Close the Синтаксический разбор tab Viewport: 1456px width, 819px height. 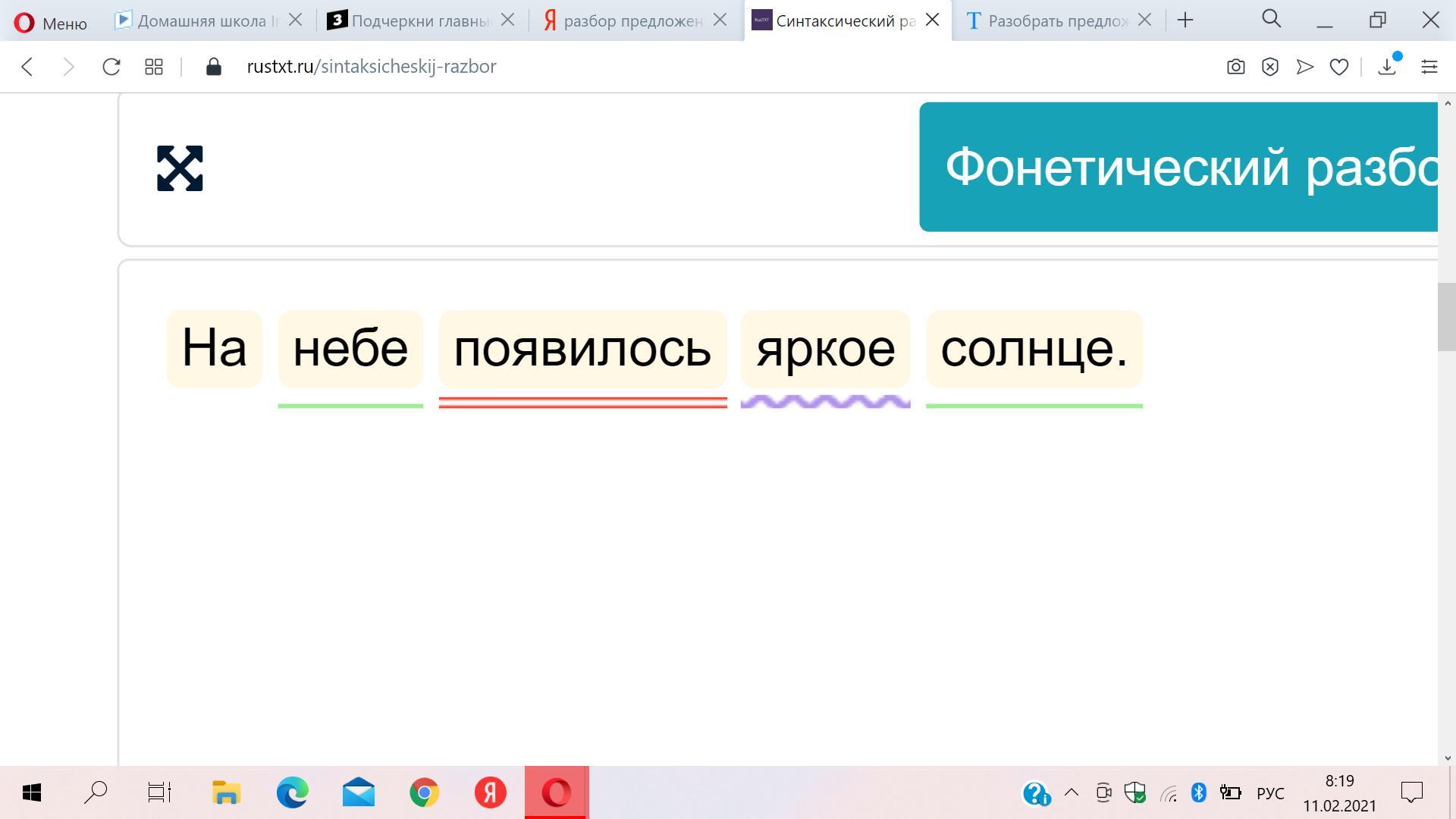tap(933, 20)
